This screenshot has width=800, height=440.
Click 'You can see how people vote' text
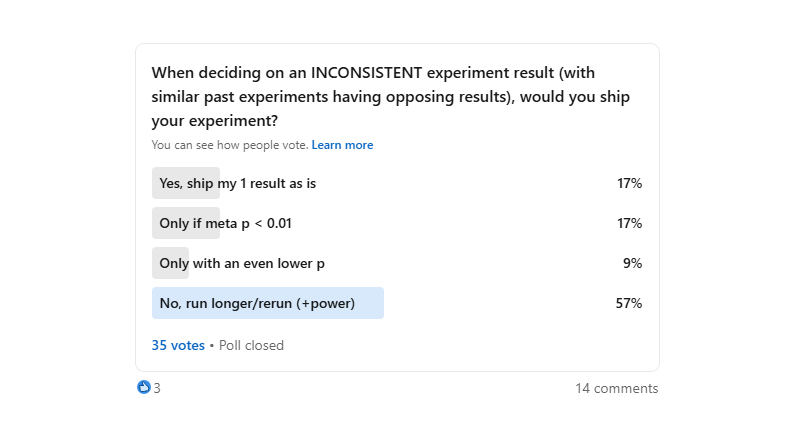(229, 145)
